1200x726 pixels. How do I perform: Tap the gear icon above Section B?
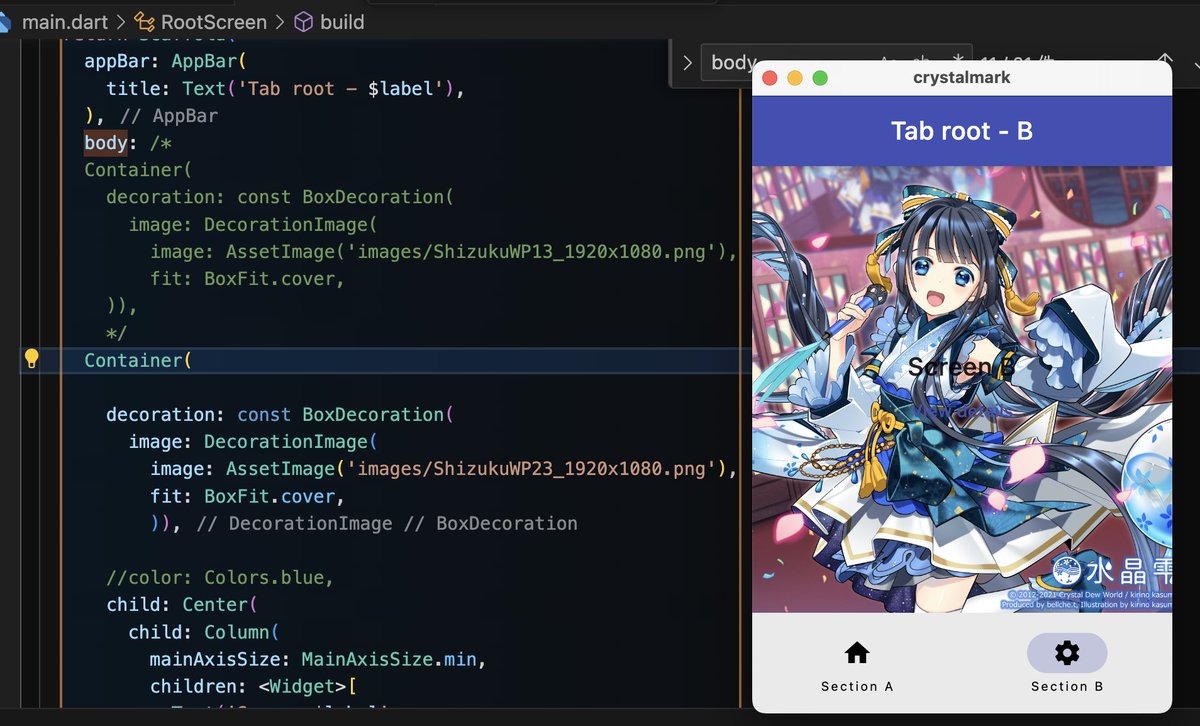tap(1067, 651)
